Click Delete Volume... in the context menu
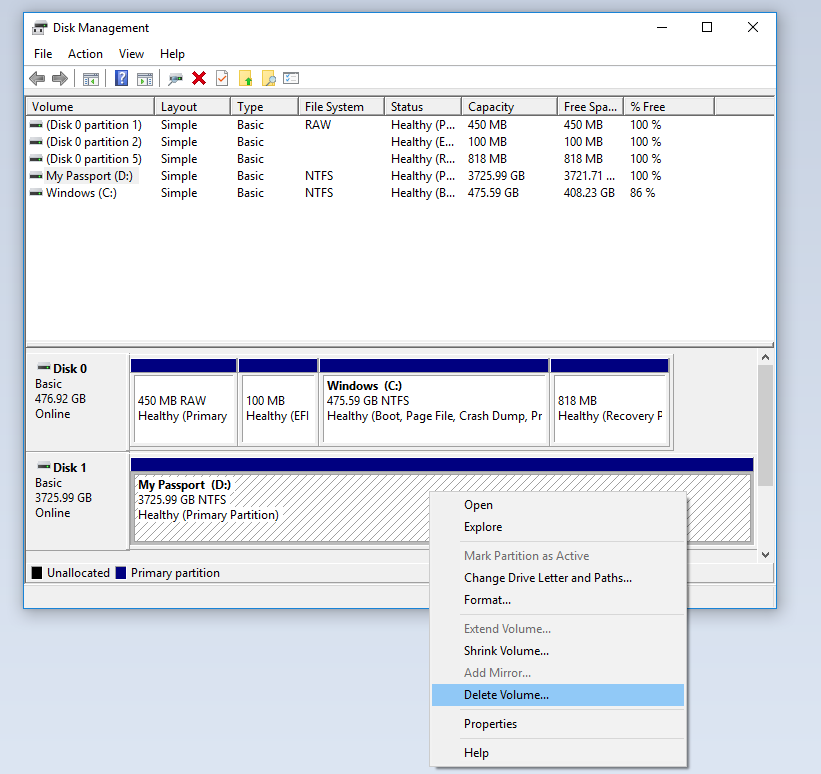This screenshot has width=821, height=774. 558,695
